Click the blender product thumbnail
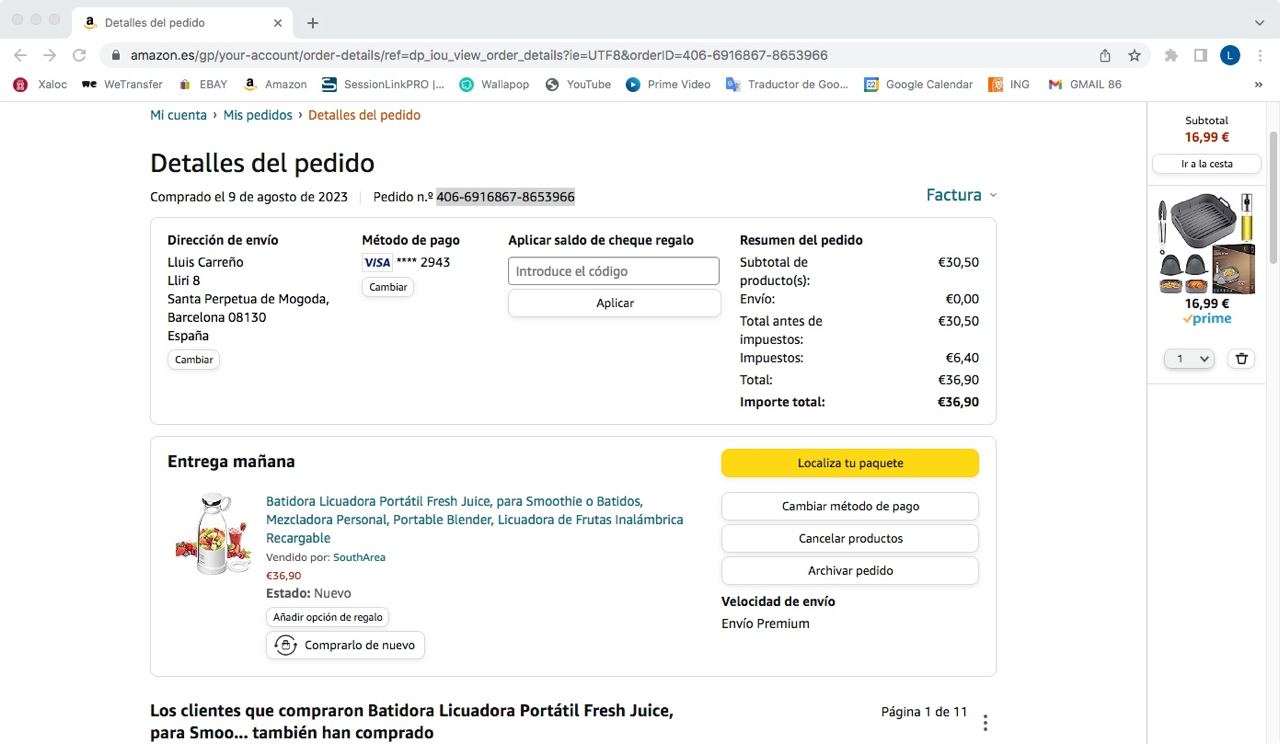This screenshot has width=1280, height=744. point(212,533)
